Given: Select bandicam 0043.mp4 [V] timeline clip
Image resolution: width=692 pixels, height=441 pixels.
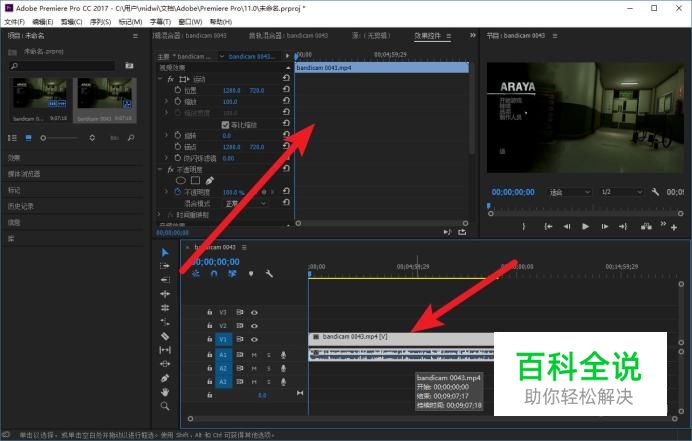Looking at the screenshot, I should pyautogui.click(x=401, y=337).
